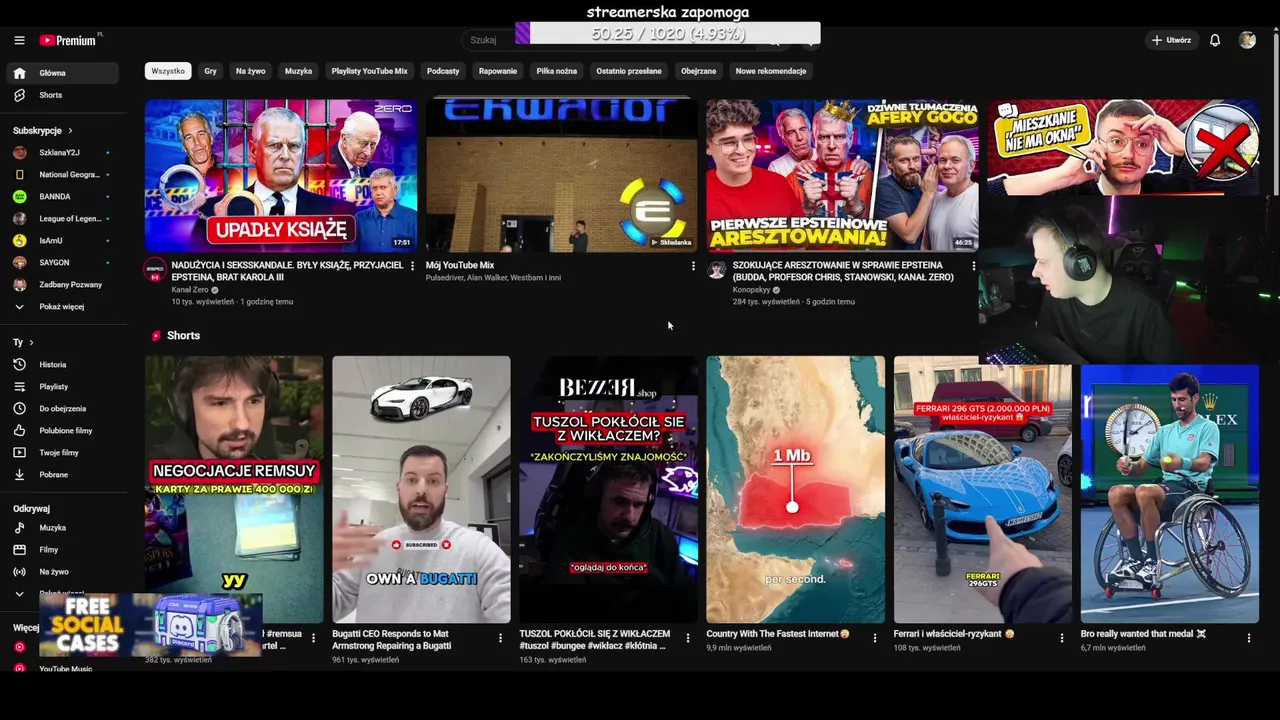The height and width of the screenshot is (720, 1280).
Task: Select the Piłka nożna filter chip
Action: [556, 71]
